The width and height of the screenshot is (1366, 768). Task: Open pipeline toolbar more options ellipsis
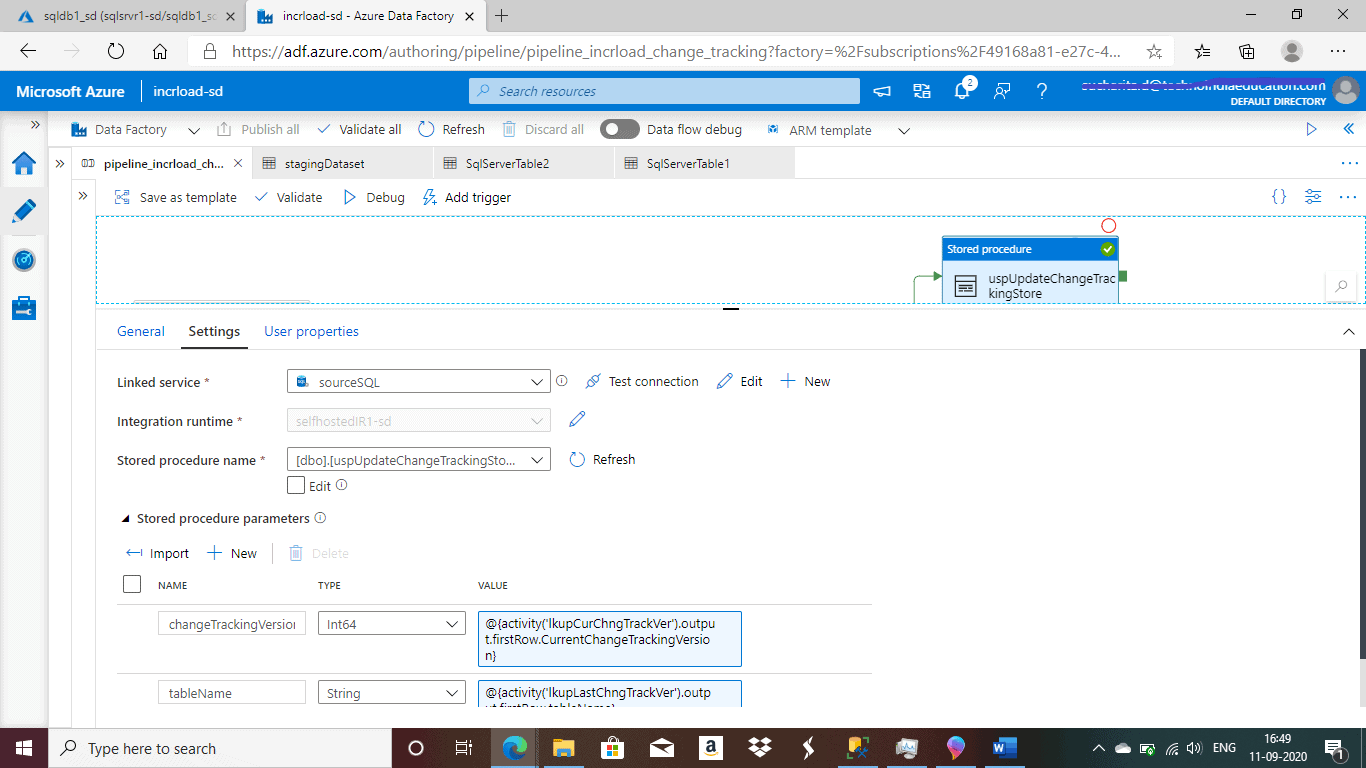coord(1347,197)
